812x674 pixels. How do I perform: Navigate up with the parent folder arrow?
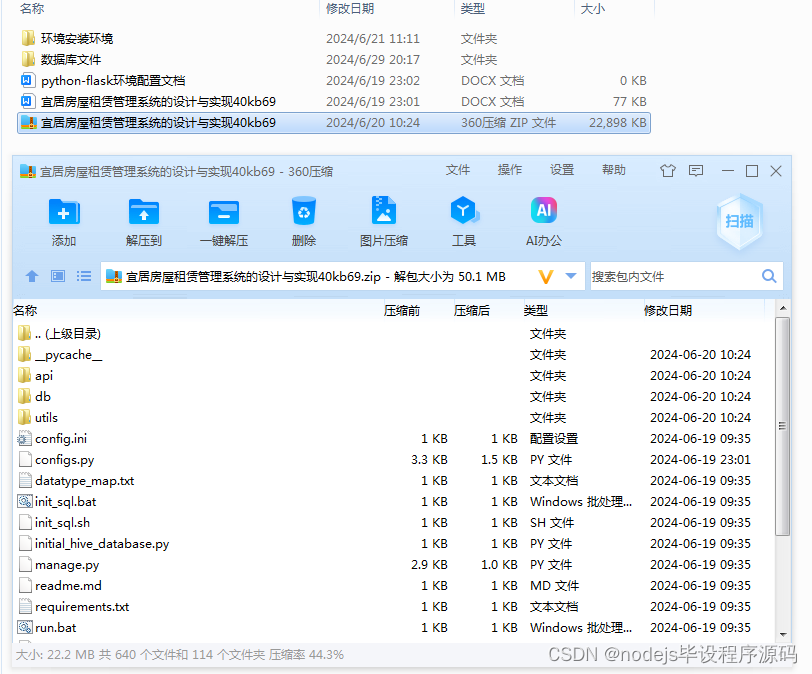(x=31, y=276)
